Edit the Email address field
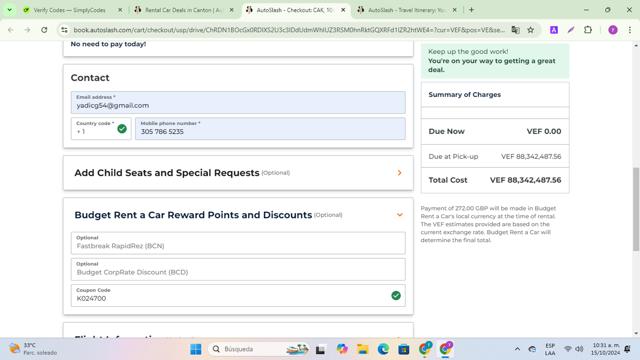The height and width of the screenshot is (360, 640). 238,102
